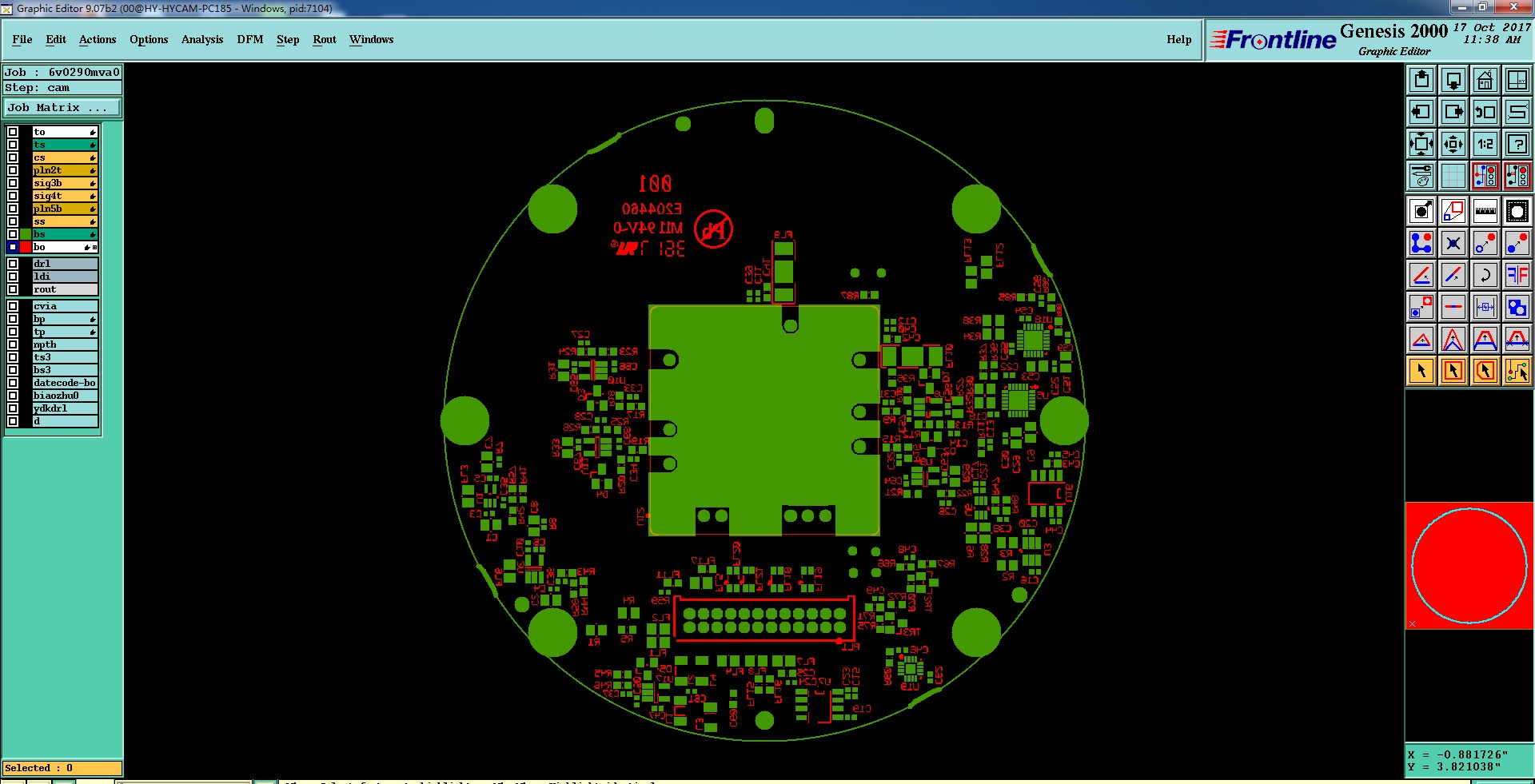Click the Home view icon
Screen dimensions: 1535x784
pos(1485,80)
